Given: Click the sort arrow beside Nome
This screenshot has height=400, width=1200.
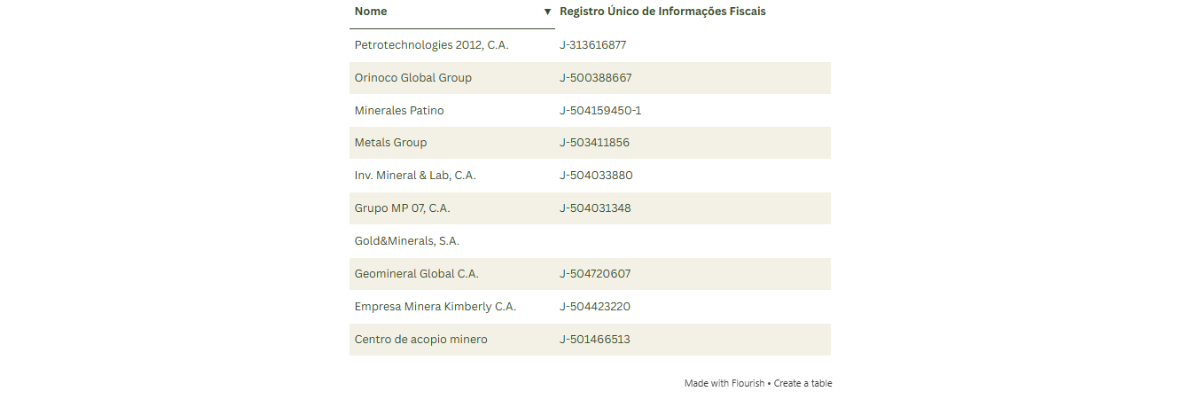Looking at the screenshot, I should pyautogui.click(x=547, y=12).
